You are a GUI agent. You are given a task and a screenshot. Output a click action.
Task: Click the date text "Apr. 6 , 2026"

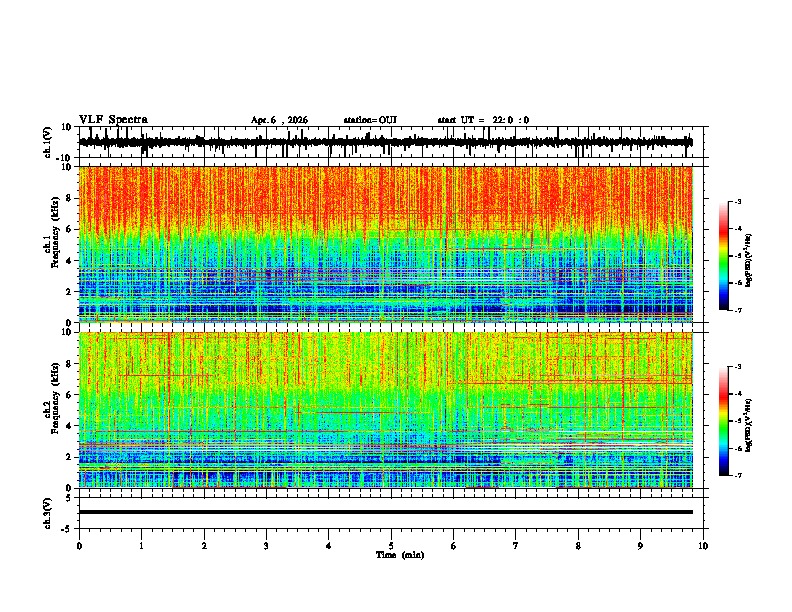point(279,120)
